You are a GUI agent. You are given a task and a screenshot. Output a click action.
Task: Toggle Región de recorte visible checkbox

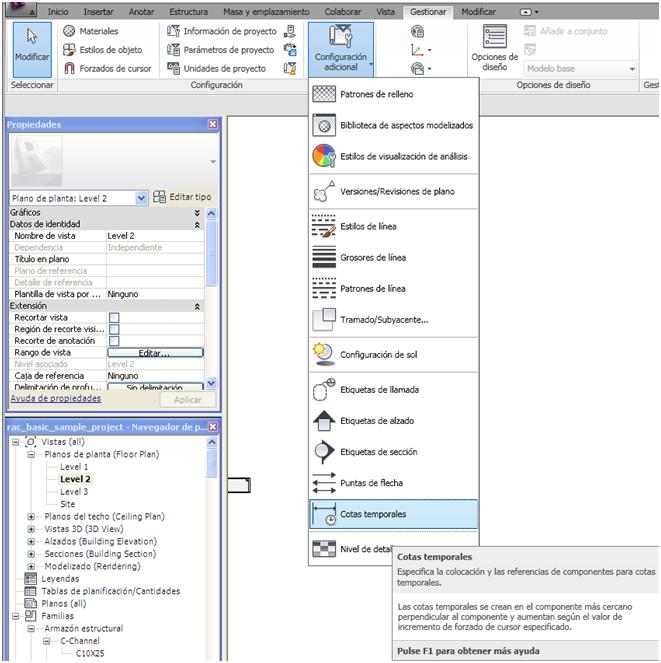114,329
